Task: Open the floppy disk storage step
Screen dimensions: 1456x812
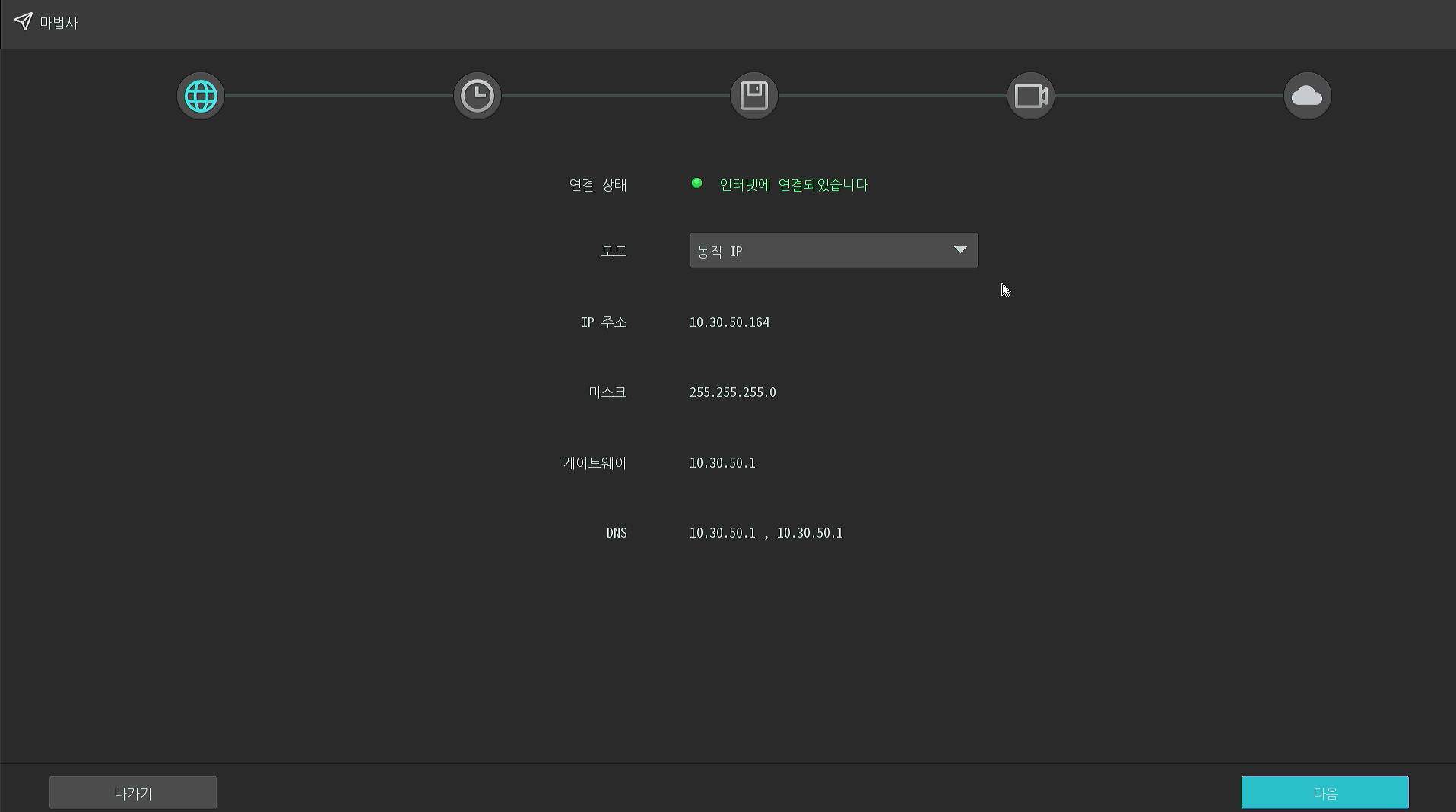Action: pyautogui.click(x=754, y=96)
